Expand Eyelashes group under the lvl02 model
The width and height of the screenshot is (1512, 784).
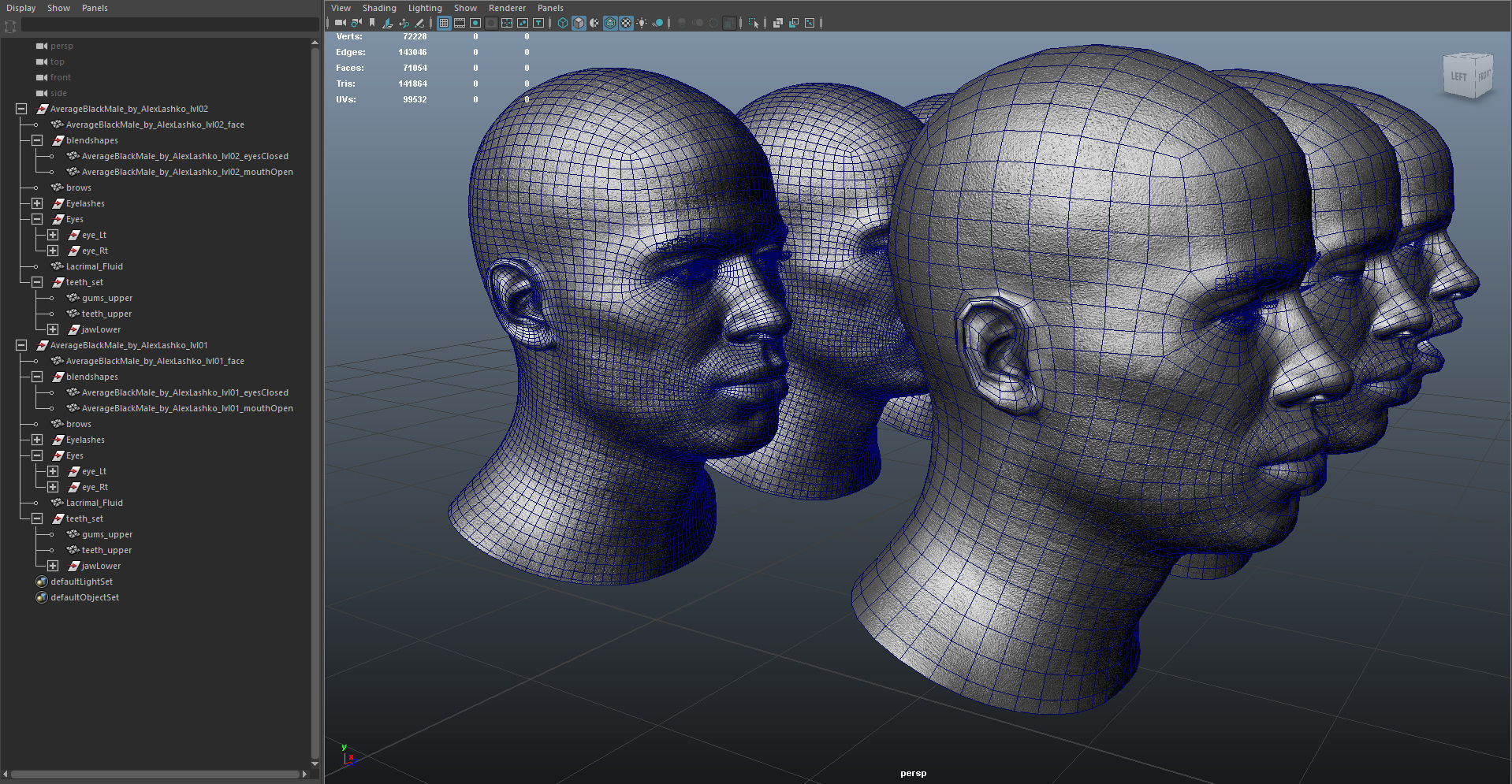click(x=37, y=203)
